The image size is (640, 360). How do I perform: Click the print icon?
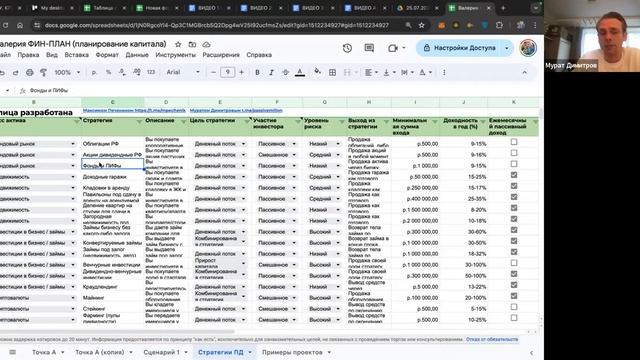(29, 72)
